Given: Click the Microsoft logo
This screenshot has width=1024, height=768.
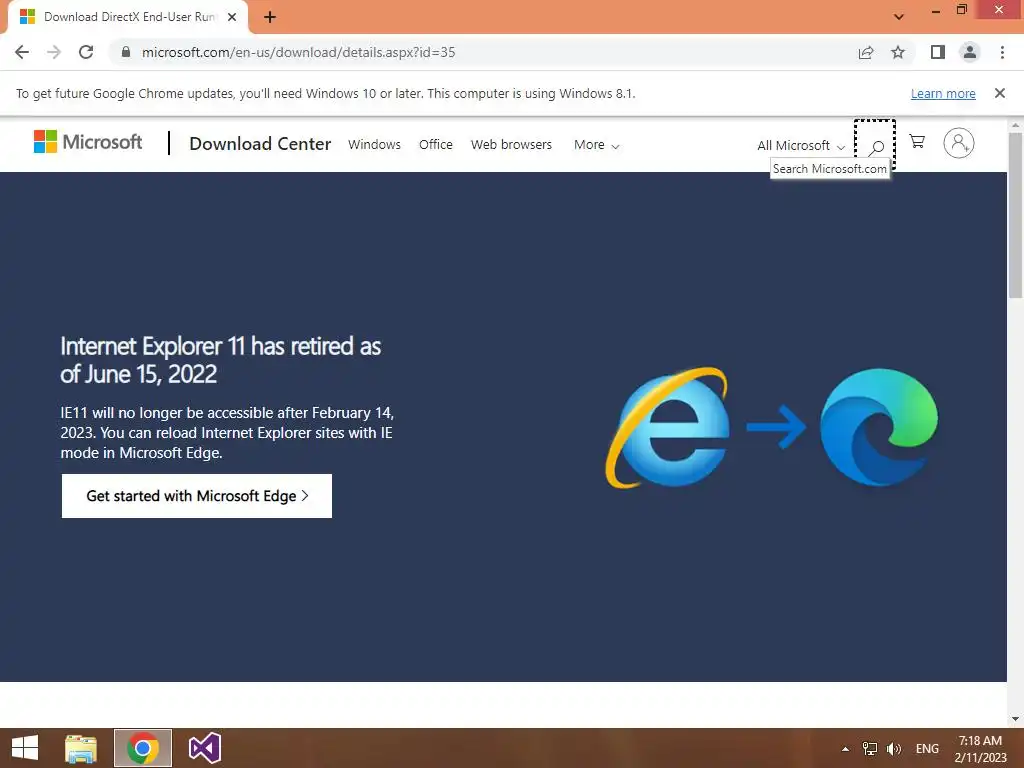Looking at the screenshot, I should (x=88, y=142).
